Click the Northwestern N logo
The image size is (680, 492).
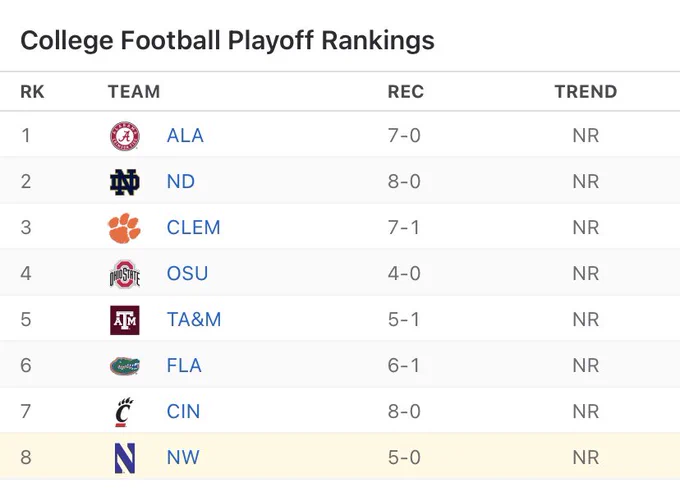(124, 458)
